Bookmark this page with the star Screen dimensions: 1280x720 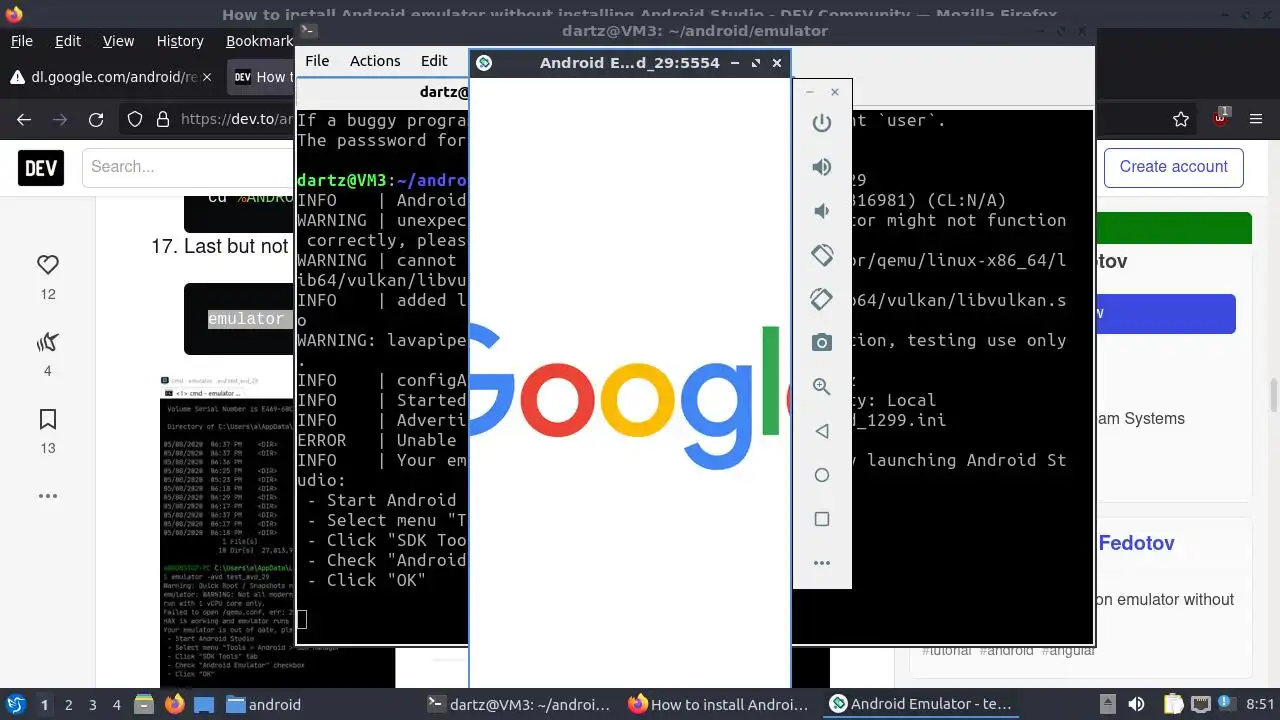point(1181,120)
